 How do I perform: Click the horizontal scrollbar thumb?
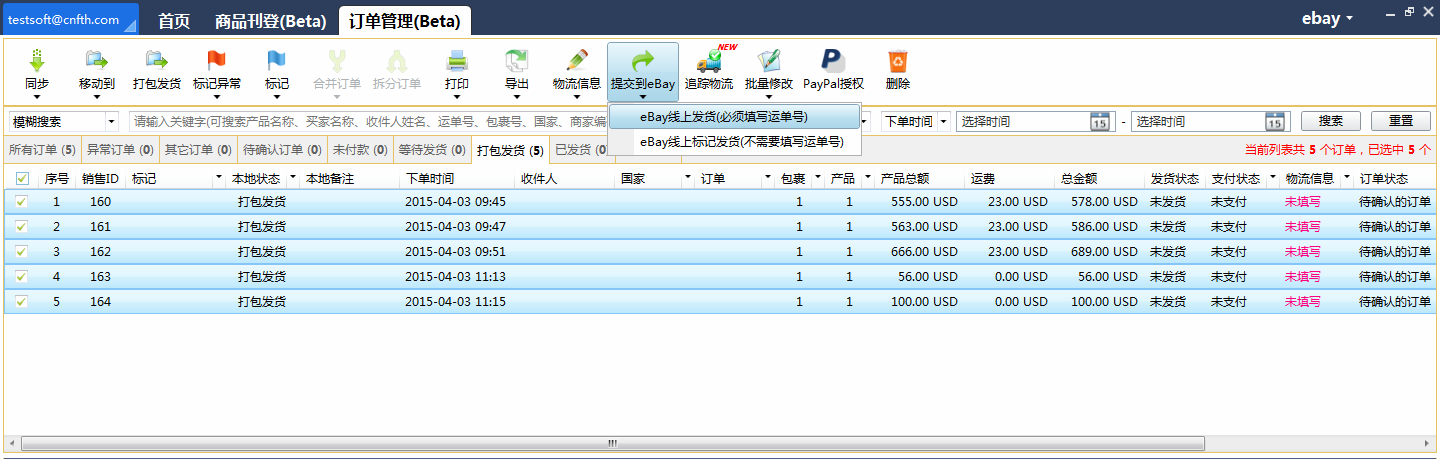(614, 442)
